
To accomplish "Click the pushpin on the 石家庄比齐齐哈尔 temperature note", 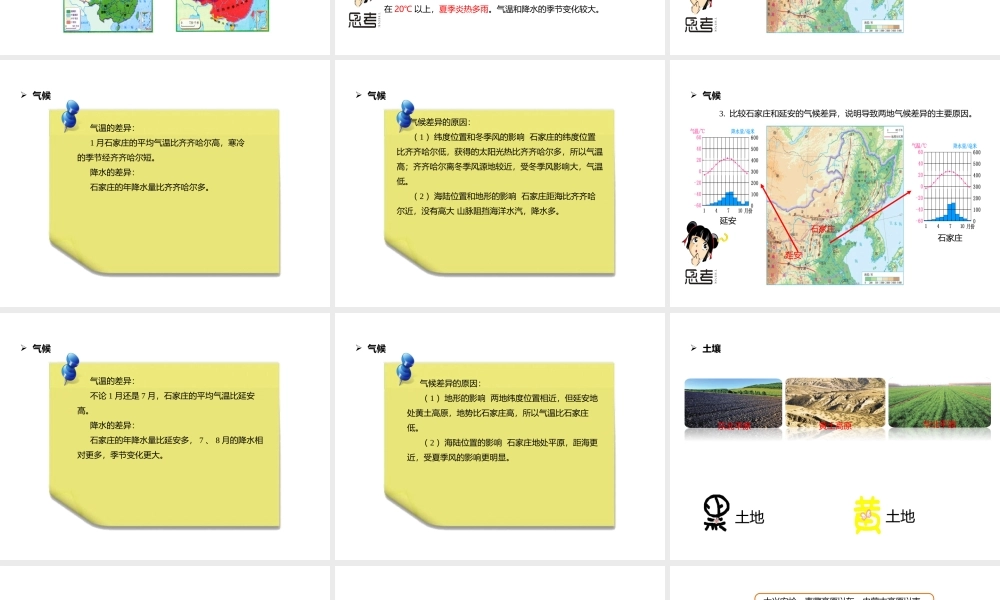I will [70, 115].
